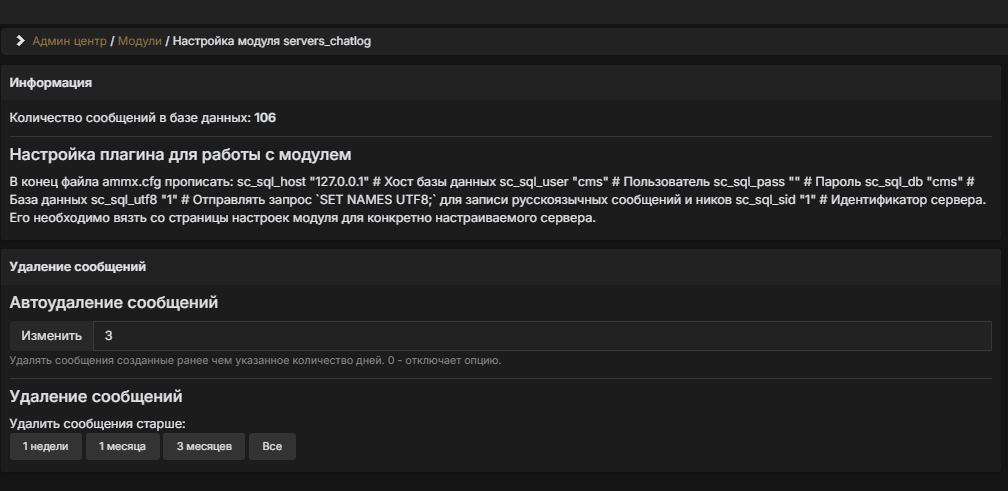The width and height of the screenshot is (1008, 491).
Task: Click the Настройка модуля servers_chatlog breadcrumb text
Action: 271,41
